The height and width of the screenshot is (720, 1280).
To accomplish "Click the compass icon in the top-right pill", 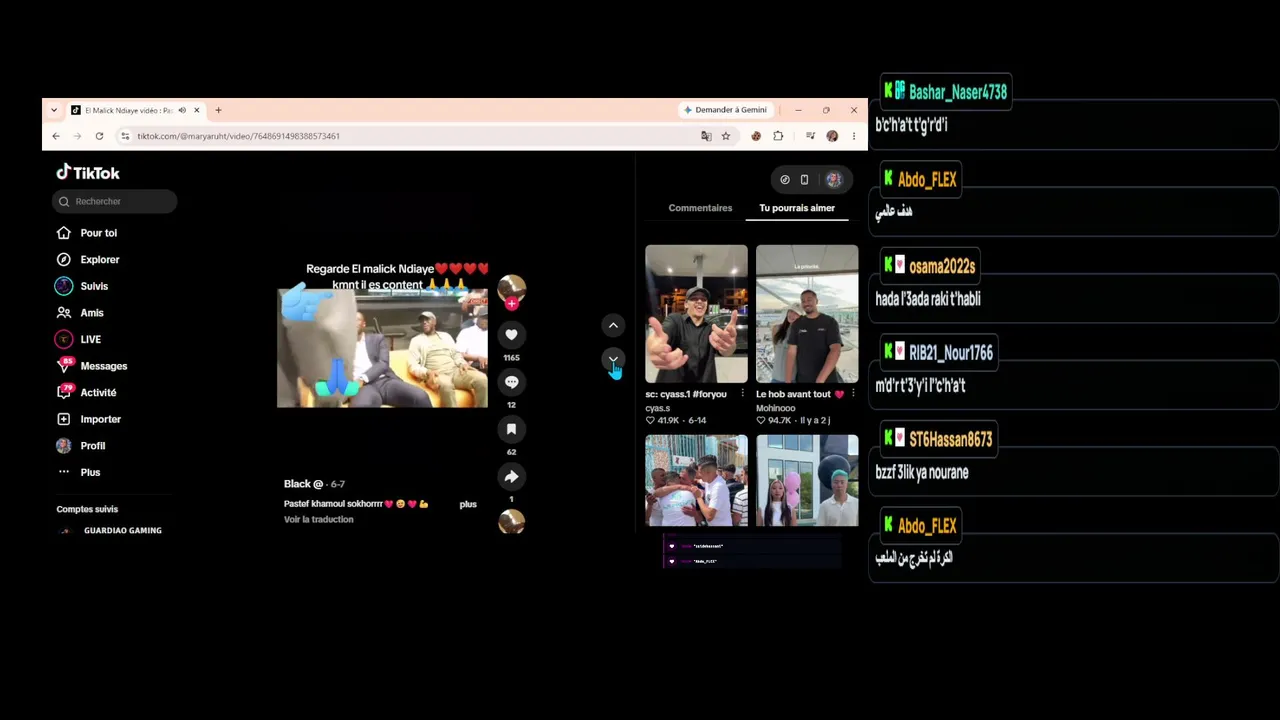I will point(785,180).
